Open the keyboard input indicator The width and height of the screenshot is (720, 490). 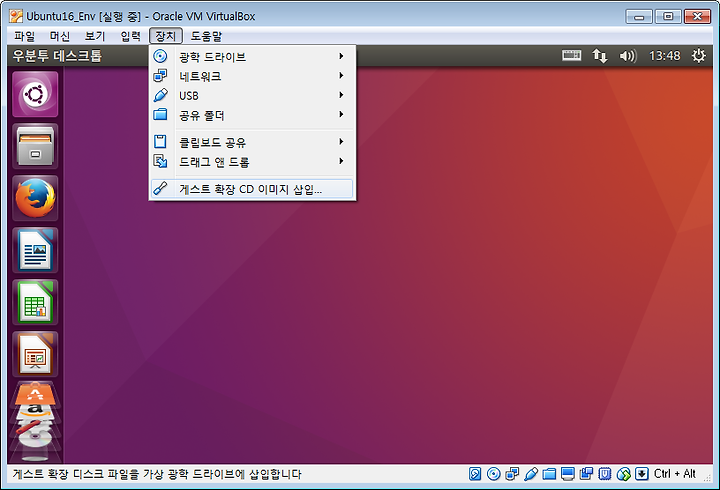click(572, 56)
